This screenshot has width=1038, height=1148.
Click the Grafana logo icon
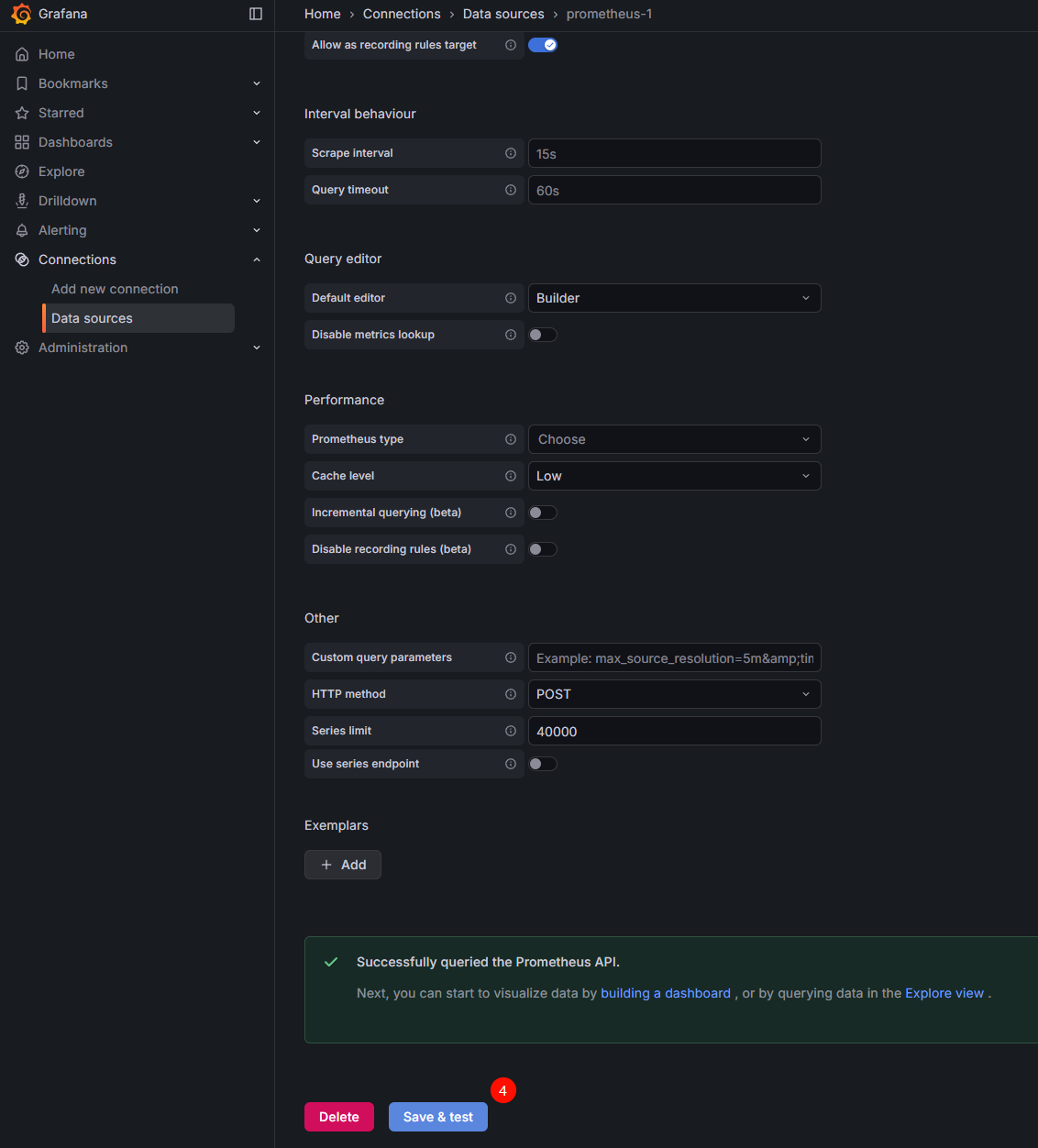point(21,14)
